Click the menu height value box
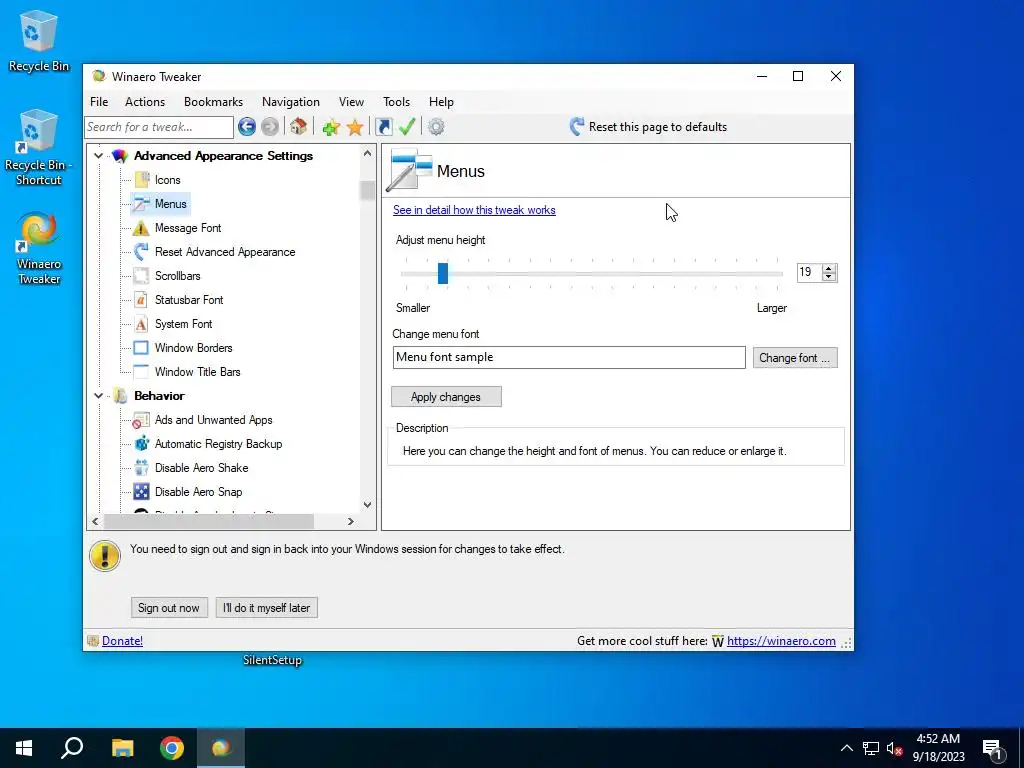 coord(809,272)
